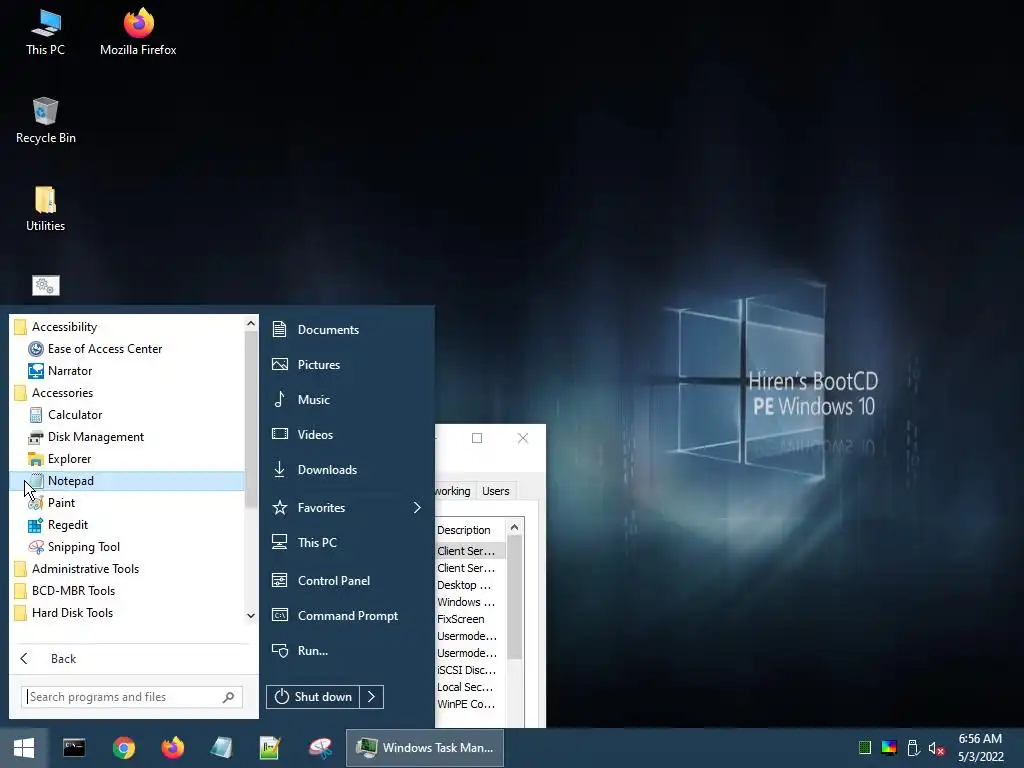Launch Mozilla Firefox from the desktop
Image resolution: width=1024 pixels, height=768 pixels.
[138, 33]
